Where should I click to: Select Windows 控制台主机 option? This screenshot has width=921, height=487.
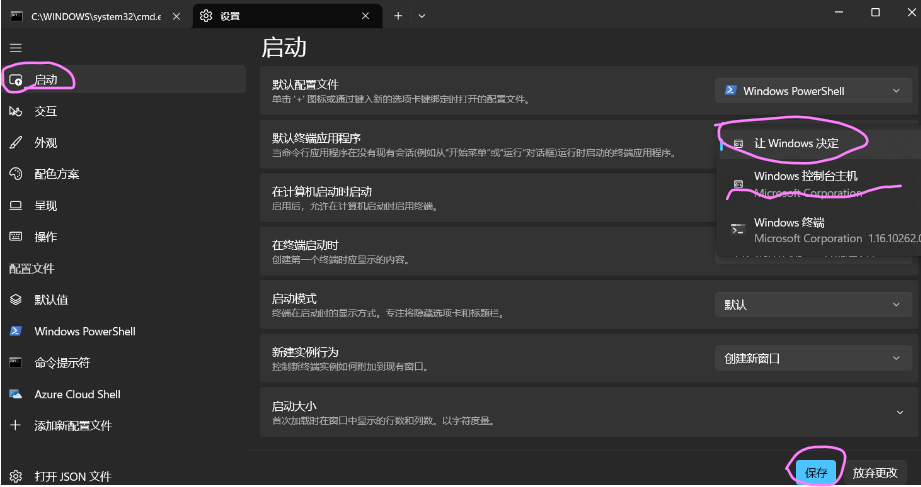click(819, 184)
